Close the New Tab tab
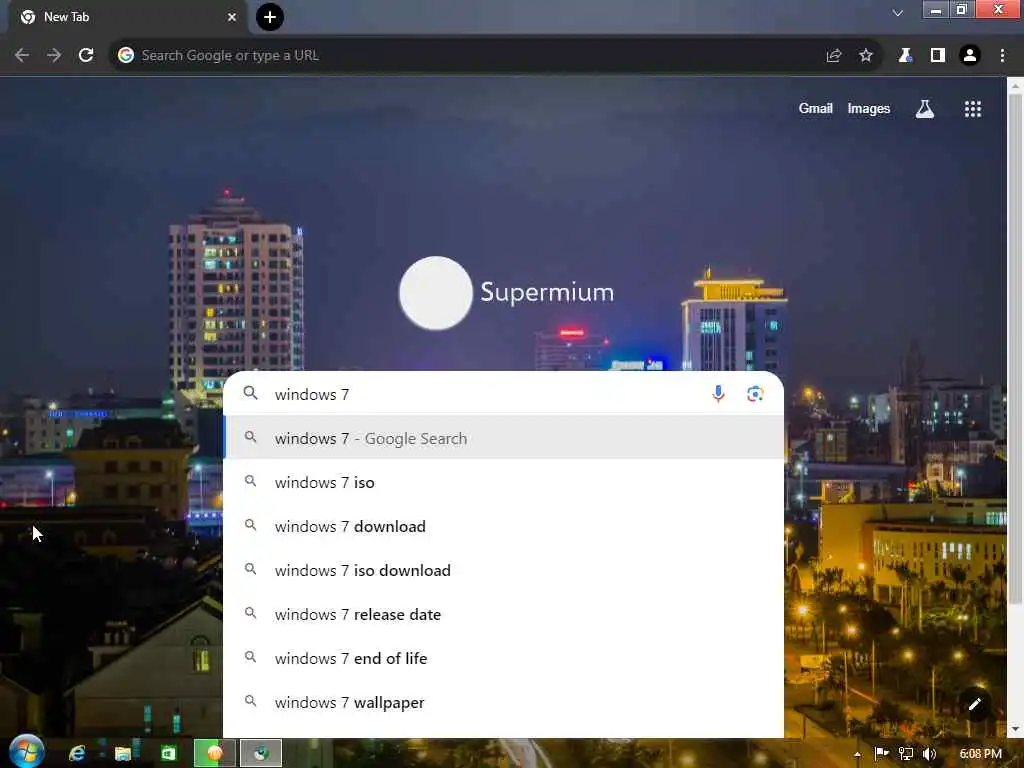The width and height of the screenshot is (1024, 768). coord(232,17)
